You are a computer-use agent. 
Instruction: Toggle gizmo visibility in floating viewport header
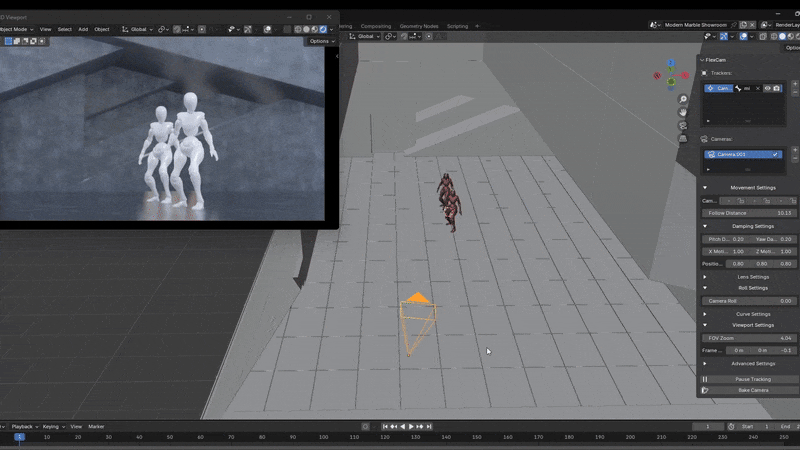coord(248,29)
